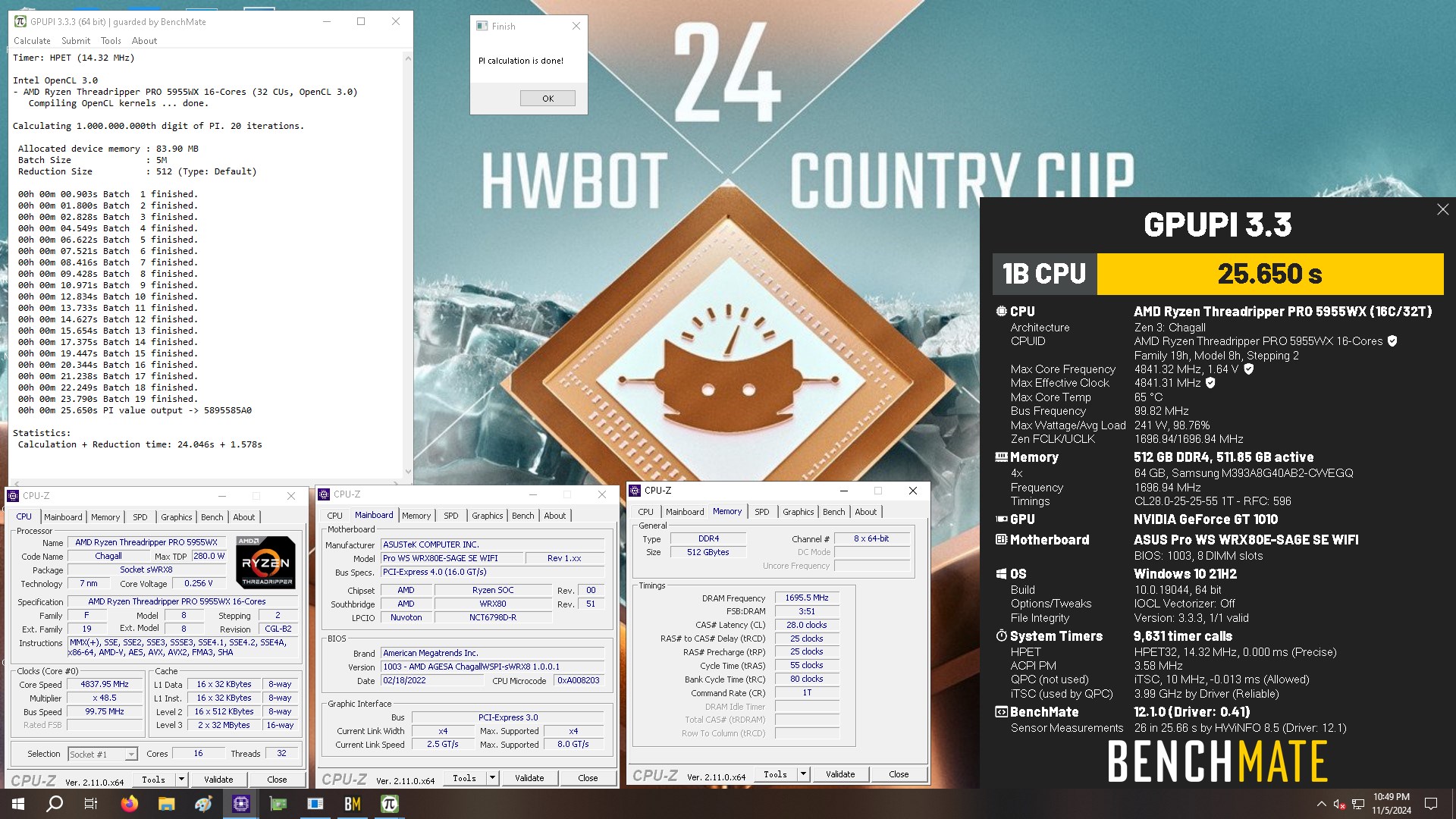Click the AMD Ryzen Threadripper logo in CPU-Z
Viewport: 1456px width, 819px height.
(265, 563)
